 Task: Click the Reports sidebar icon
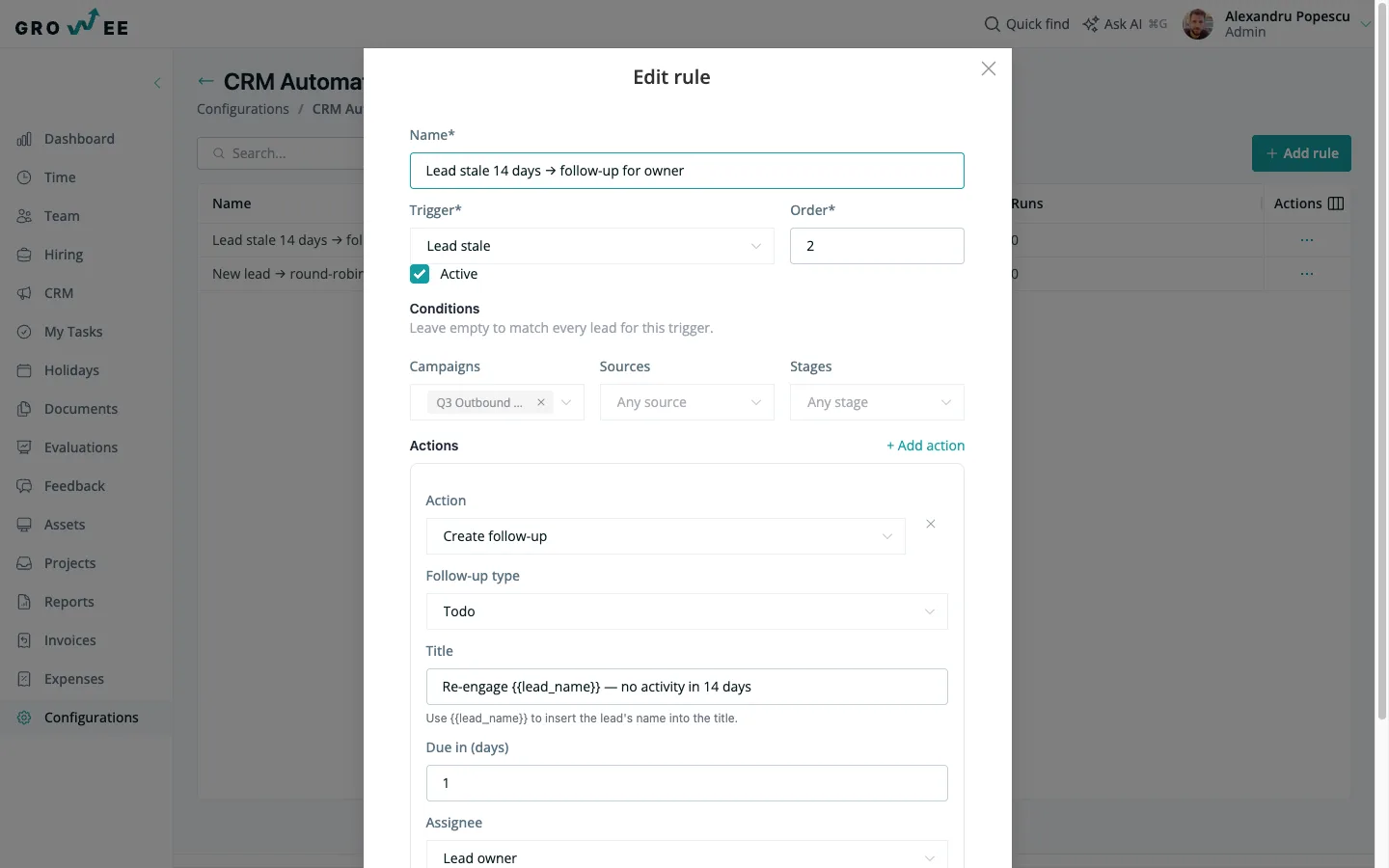tap(24, 602)
